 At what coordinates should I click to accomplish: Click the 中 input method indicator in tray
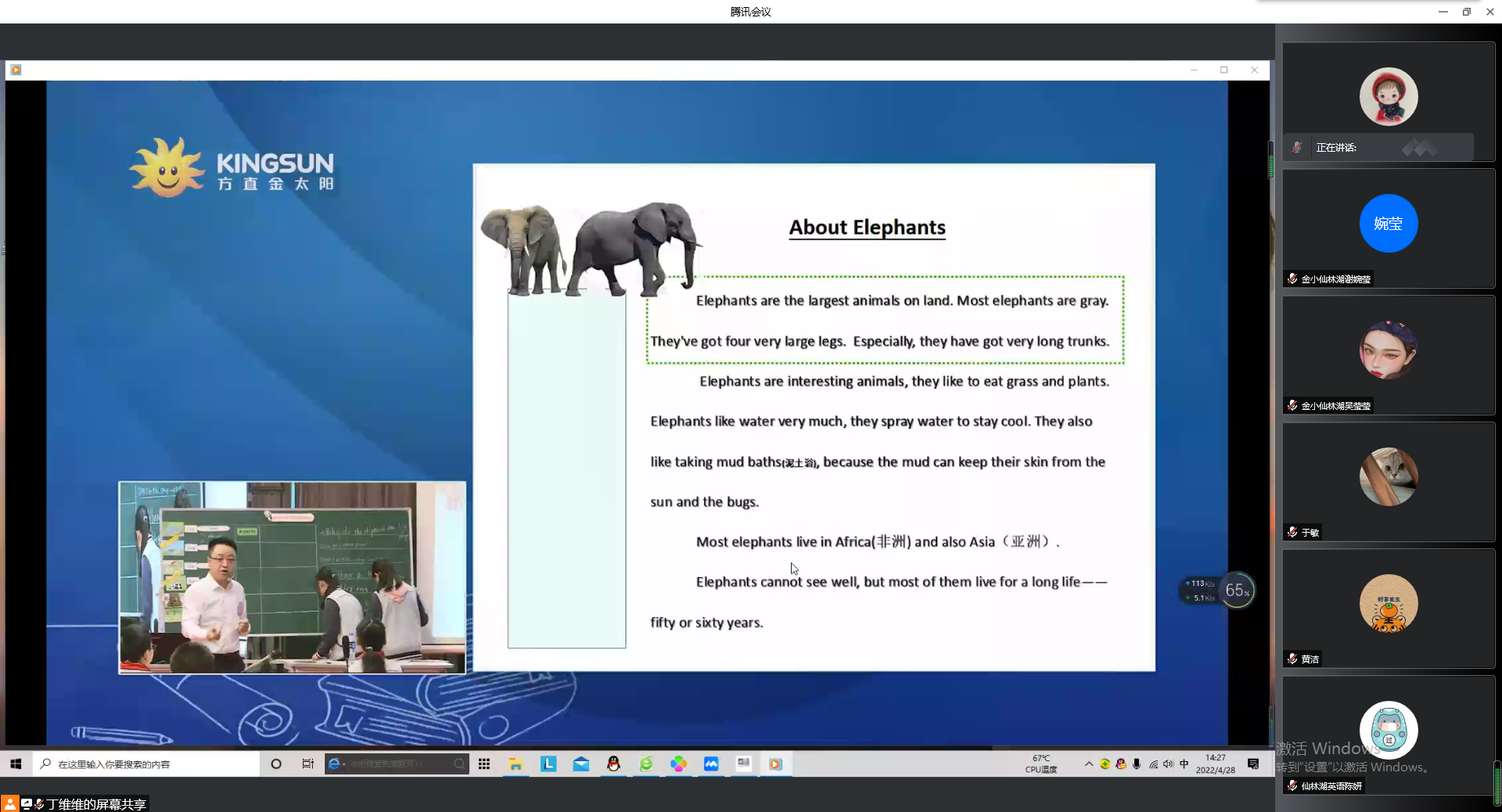point(1184,763)
